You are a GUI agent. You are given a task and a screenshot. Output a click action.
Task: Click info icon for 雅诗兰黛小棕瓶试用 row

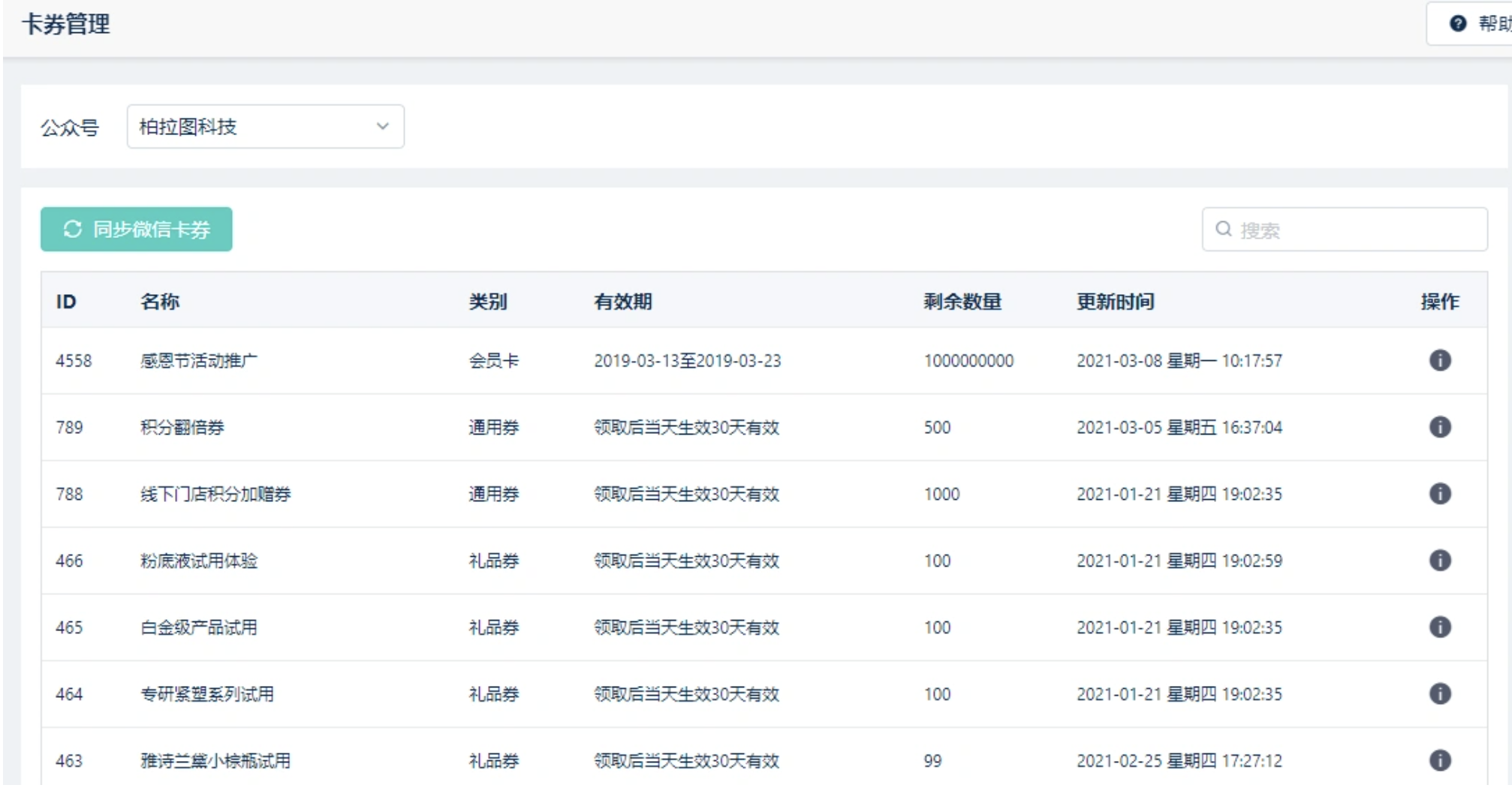(1439, 760)
